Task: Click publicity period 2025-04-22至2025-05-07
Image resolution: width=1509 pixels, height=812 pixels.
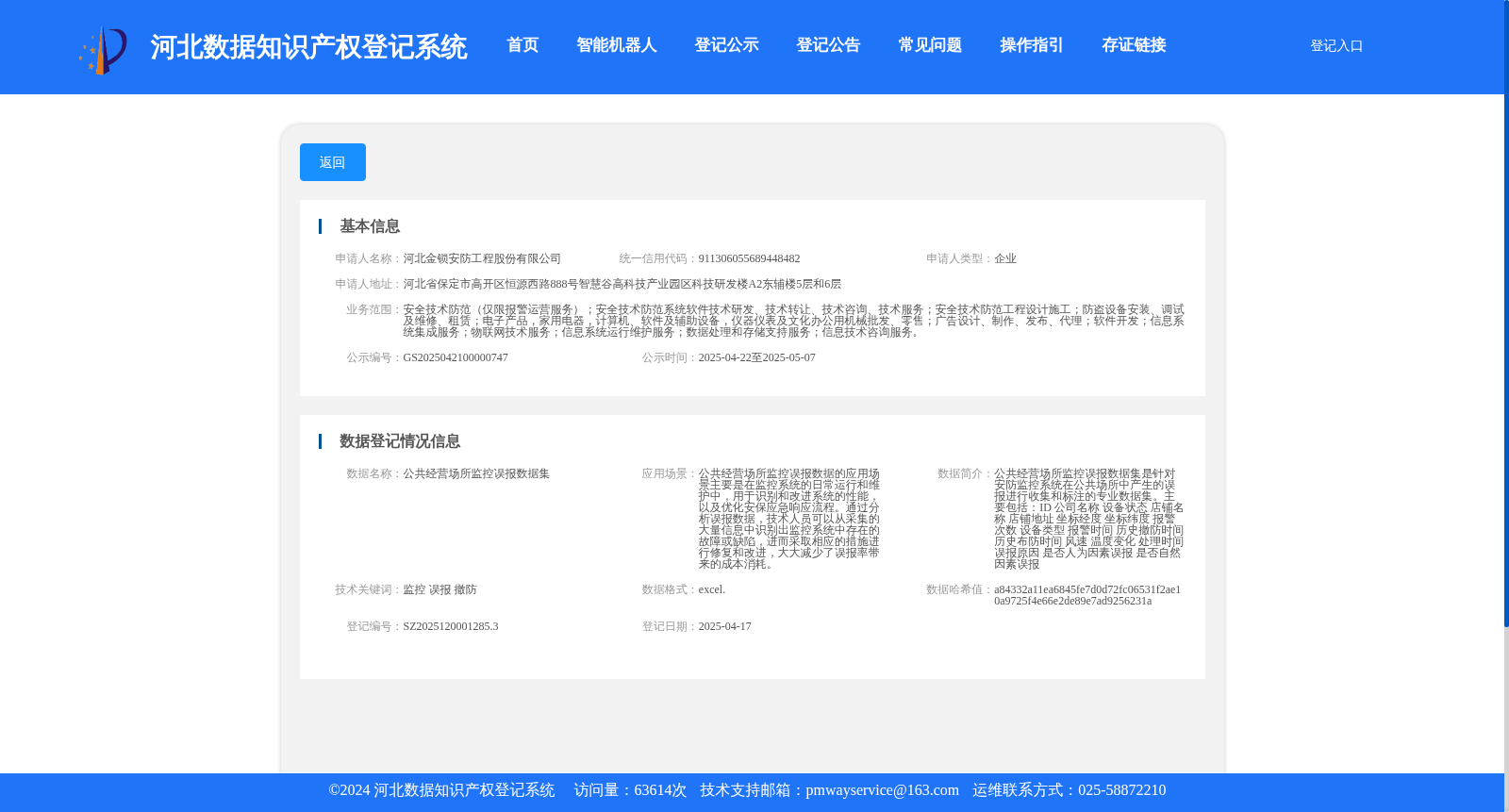Action: click(756, 357)
